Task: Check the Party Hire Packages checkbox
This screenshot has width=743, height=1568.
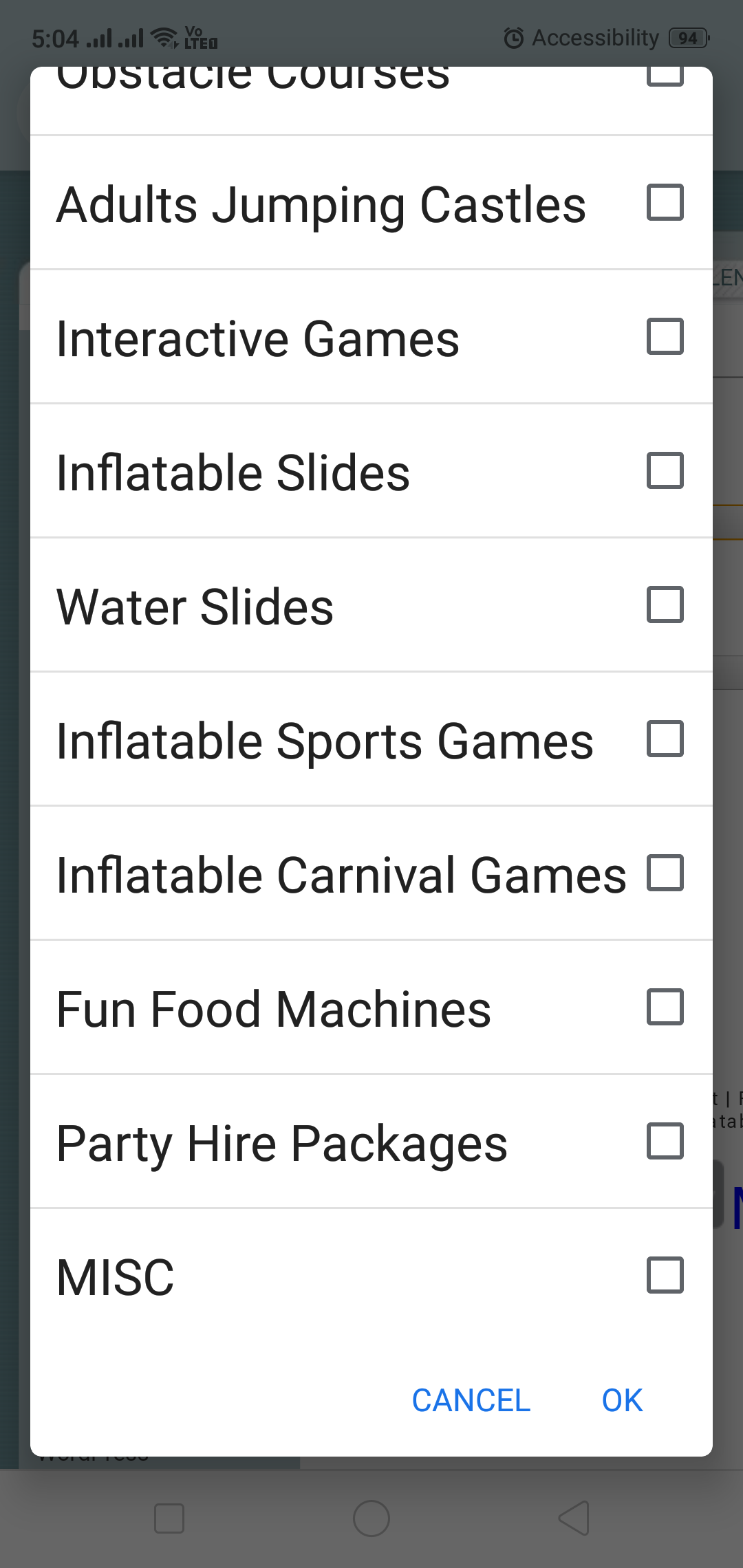Action: 665,1141
